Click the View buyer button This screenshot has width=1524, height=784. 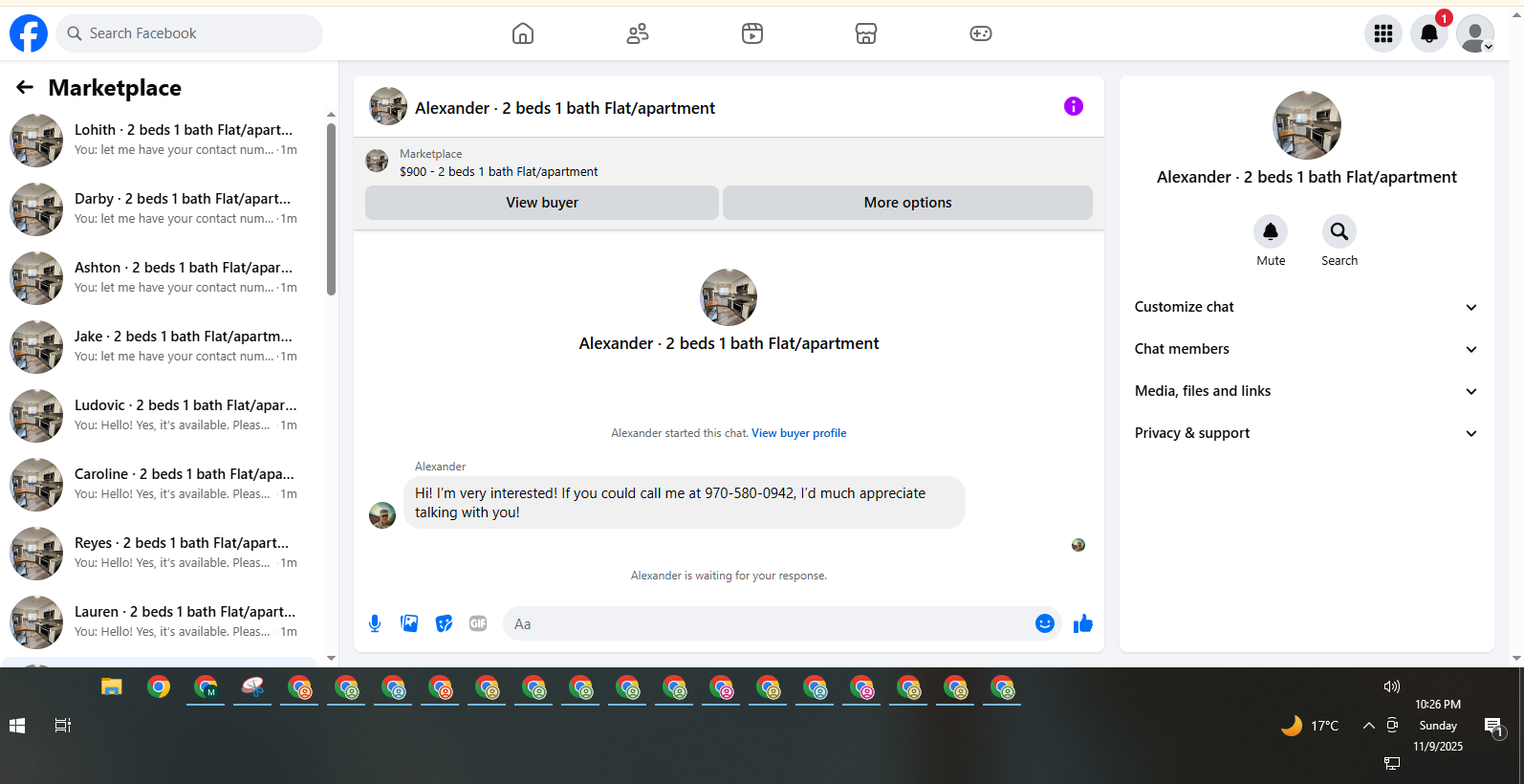click(542, 203)
